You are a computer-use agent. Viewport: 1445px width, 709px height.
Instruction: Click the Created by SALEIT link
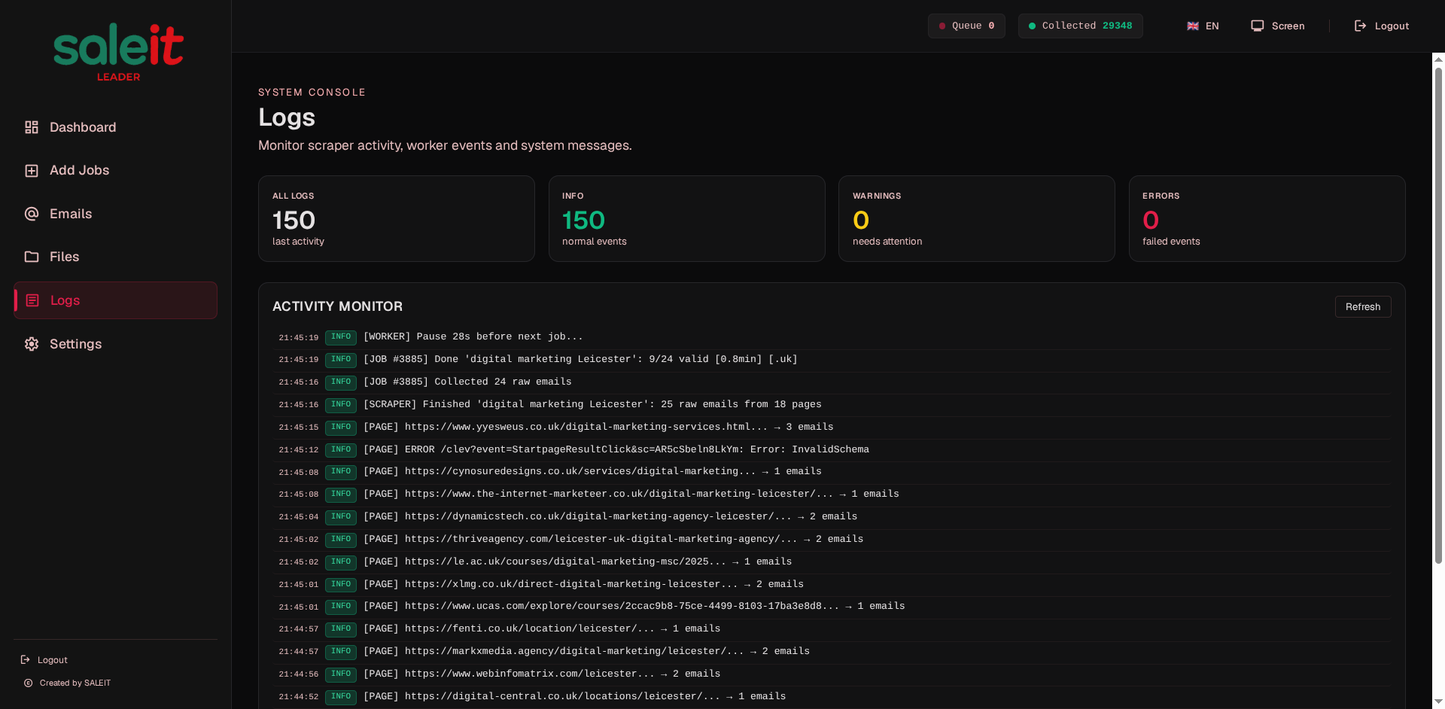67,683
